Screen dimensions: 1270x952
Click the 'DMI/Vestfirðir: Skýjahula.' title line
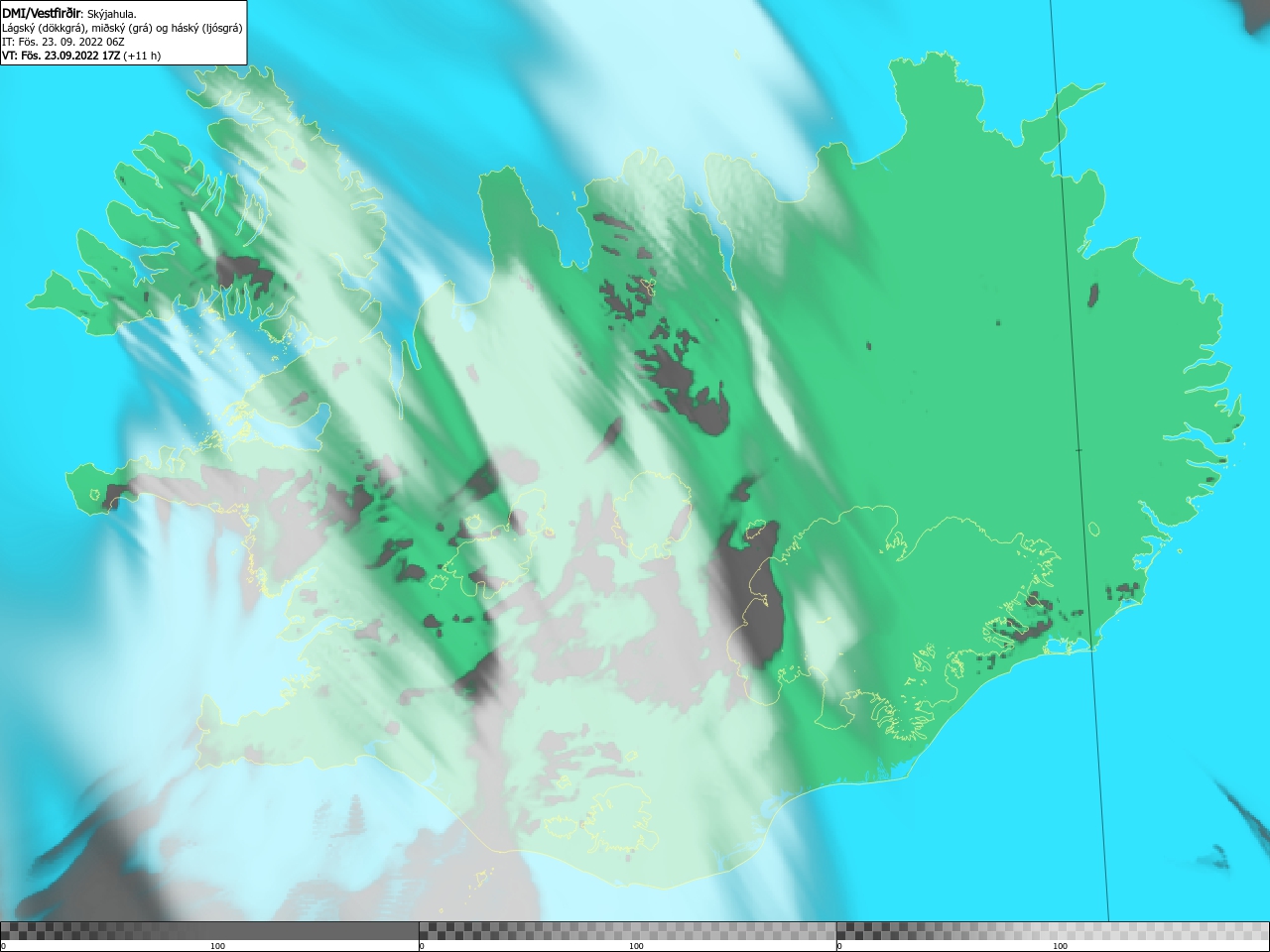coord(69,13)
